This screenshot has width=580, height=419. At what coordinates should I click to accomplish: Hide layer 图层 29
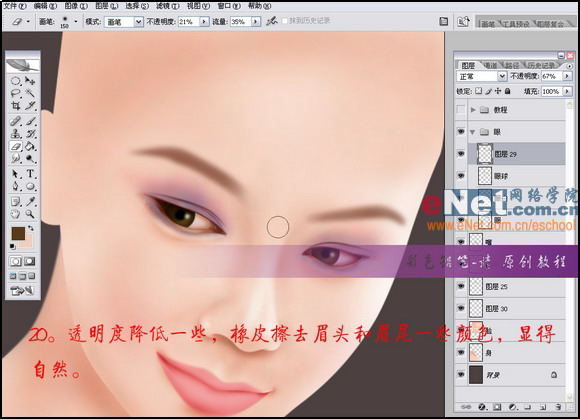461,154
